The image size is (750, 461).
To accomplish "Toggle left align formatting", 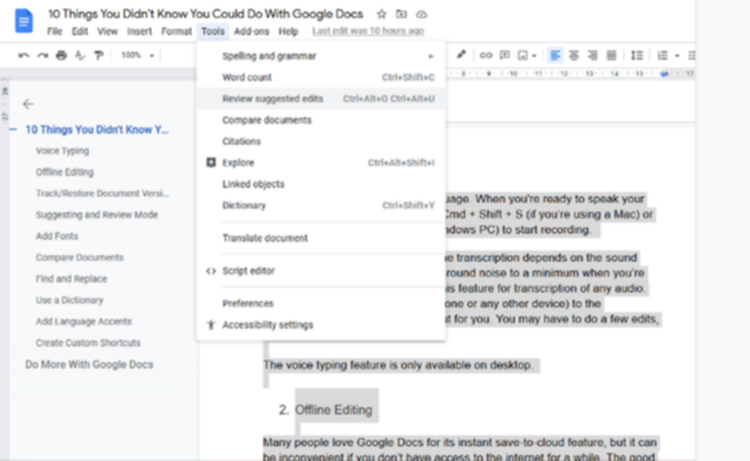I will coord(555,55).
